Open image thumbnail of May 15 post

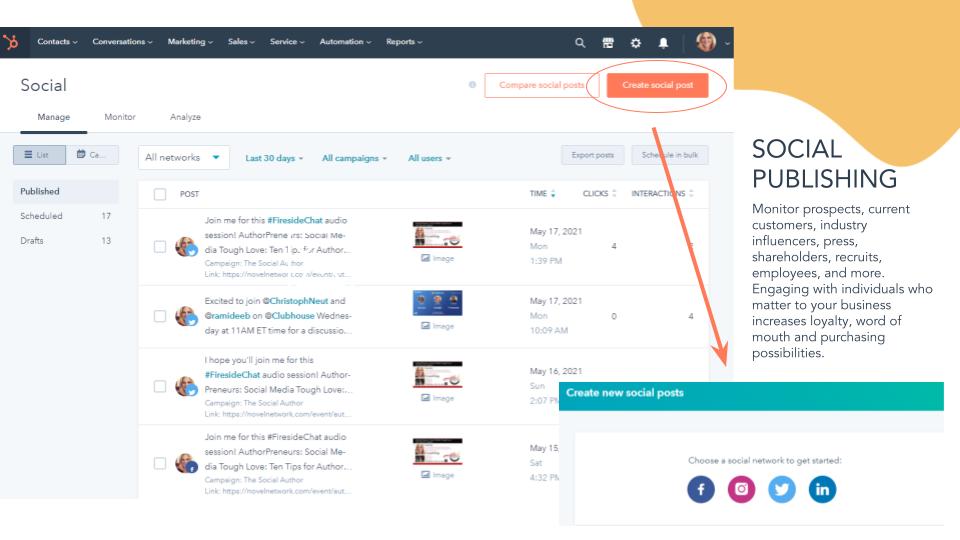tap(437, 451)
